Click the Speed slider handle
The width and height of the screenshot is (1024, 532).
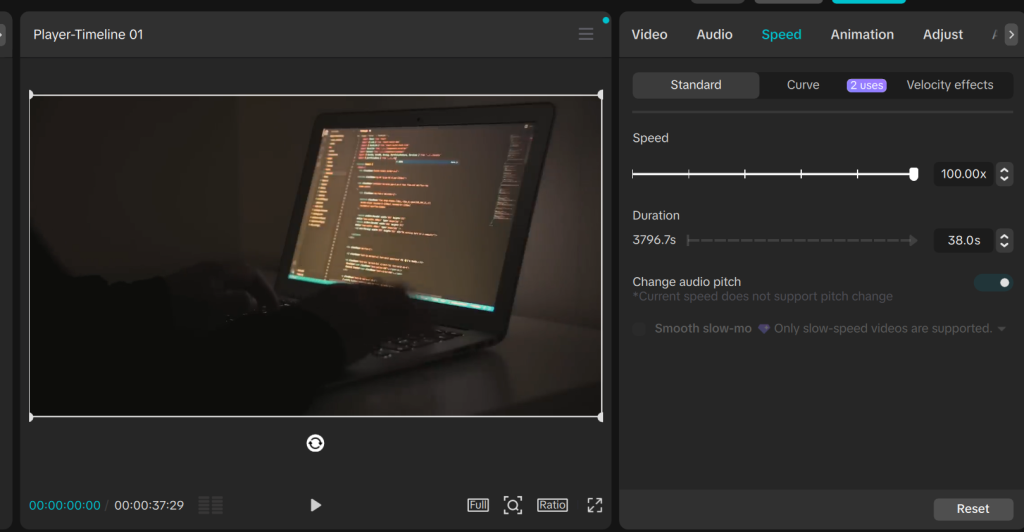tap(913, 174)
